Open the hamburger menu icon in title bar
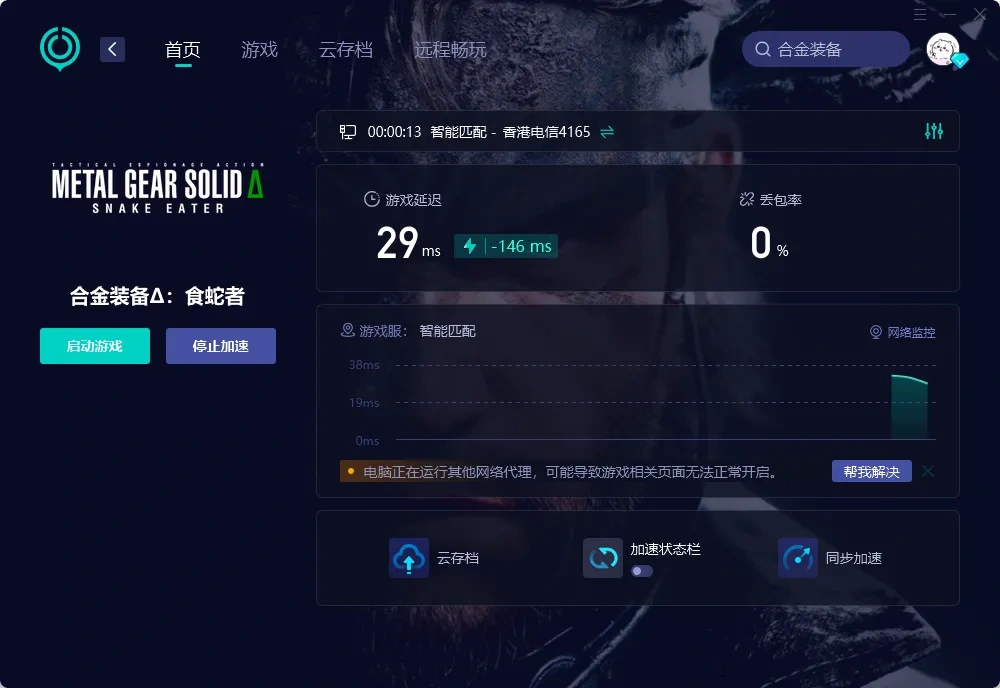1000x688 pixels. coord(920,14)
